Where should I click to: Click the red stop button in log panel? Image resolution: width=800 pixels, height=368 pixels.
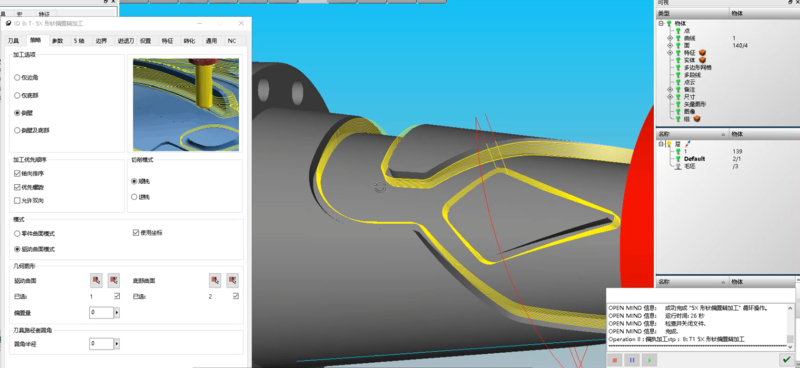pyautogui.click(x=615, y=360)
